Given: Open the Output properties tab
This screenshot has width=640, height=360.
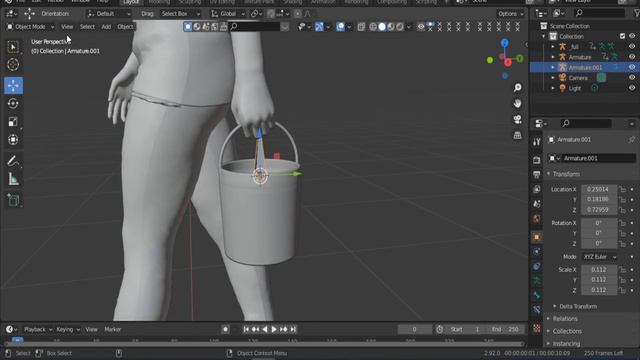Looking at the screenshot, I should coord(536,175).
